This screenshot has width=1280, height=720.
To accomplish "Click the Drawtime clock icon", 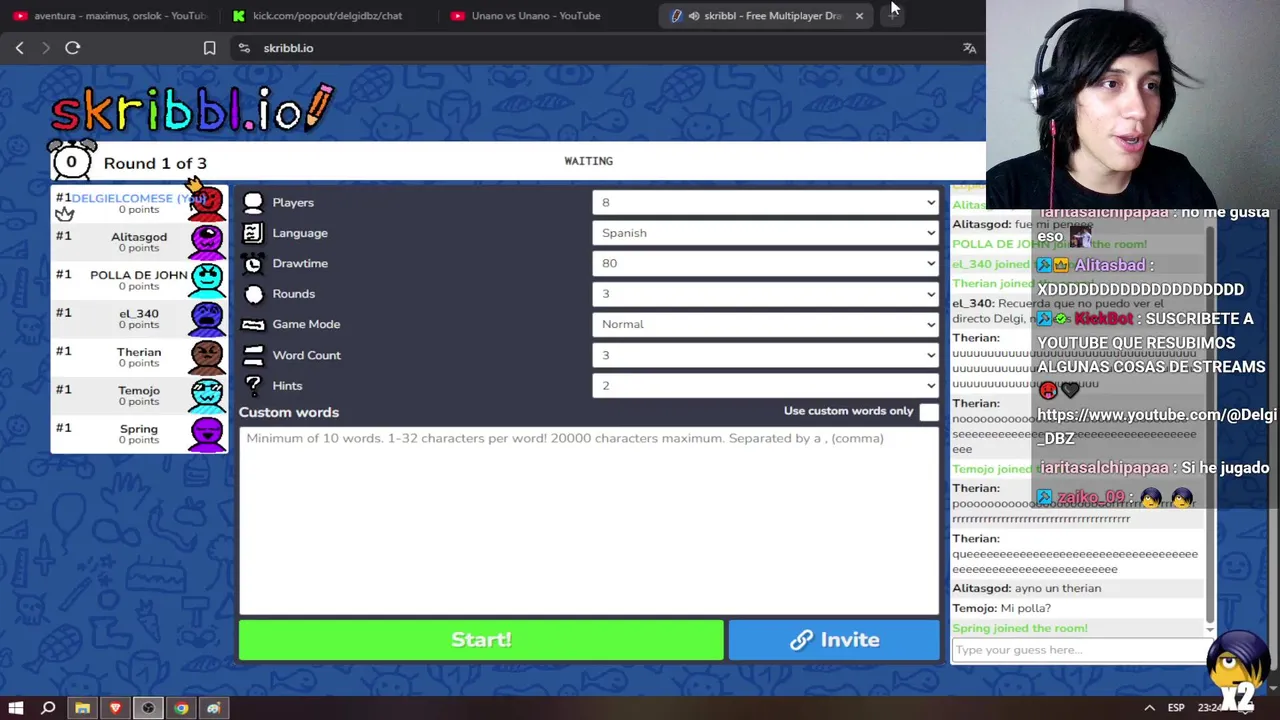I will pyautogui.click(x=253, y=264).
